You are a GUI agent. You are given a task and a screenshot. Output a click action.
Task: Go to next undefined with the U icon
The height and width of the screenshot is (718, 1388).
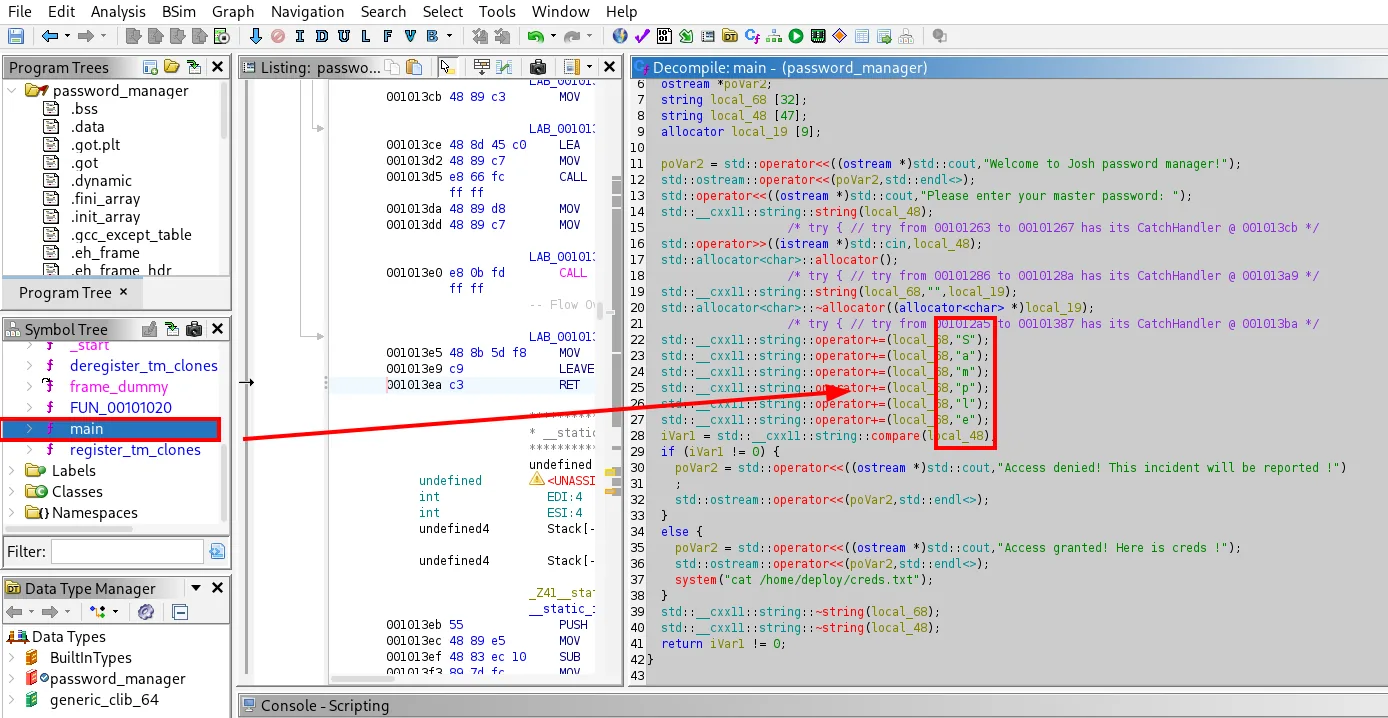(344, 36)
